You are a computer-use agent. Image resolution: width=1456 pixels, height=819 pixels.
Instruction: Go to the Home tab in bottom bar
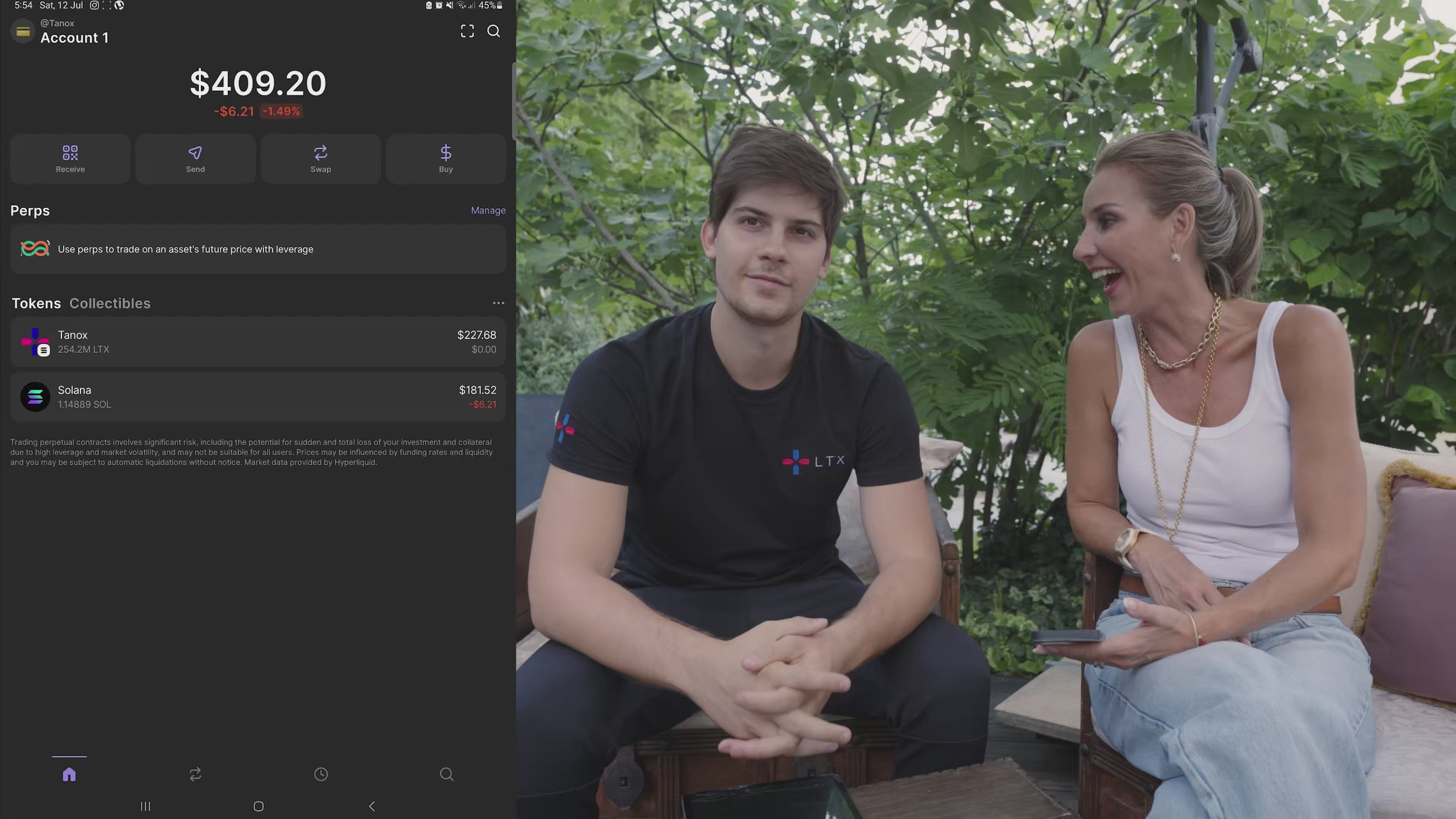69,774
